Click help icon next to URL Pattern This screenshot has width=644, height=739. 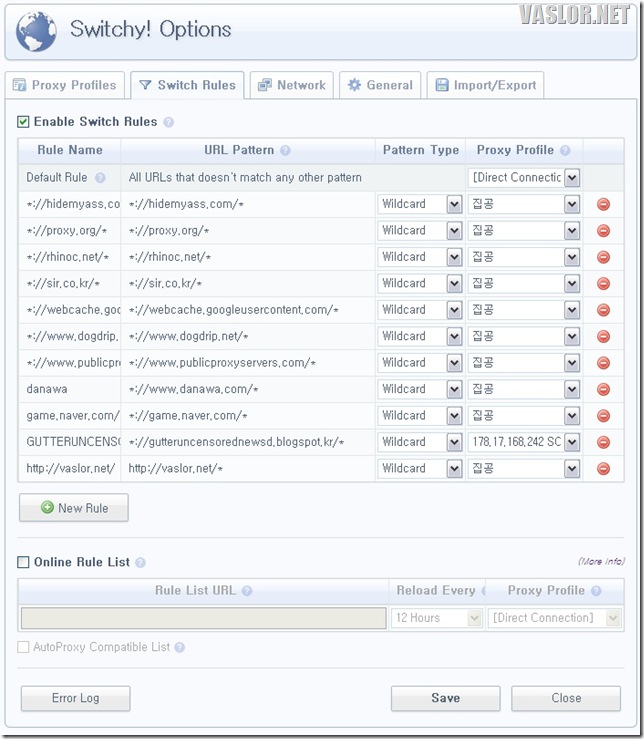pyautogui.click(x=286, y=151)
